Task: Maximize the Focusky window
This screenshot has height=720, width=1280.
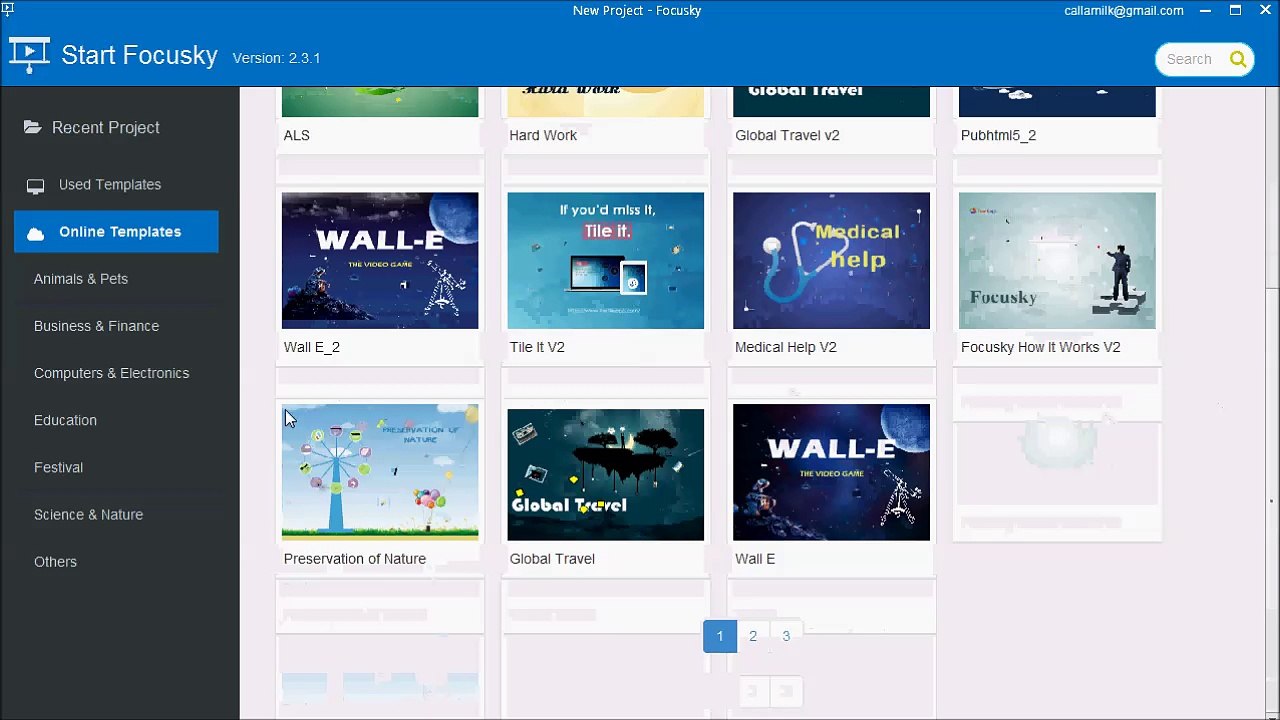Action: pos(1236,11)
